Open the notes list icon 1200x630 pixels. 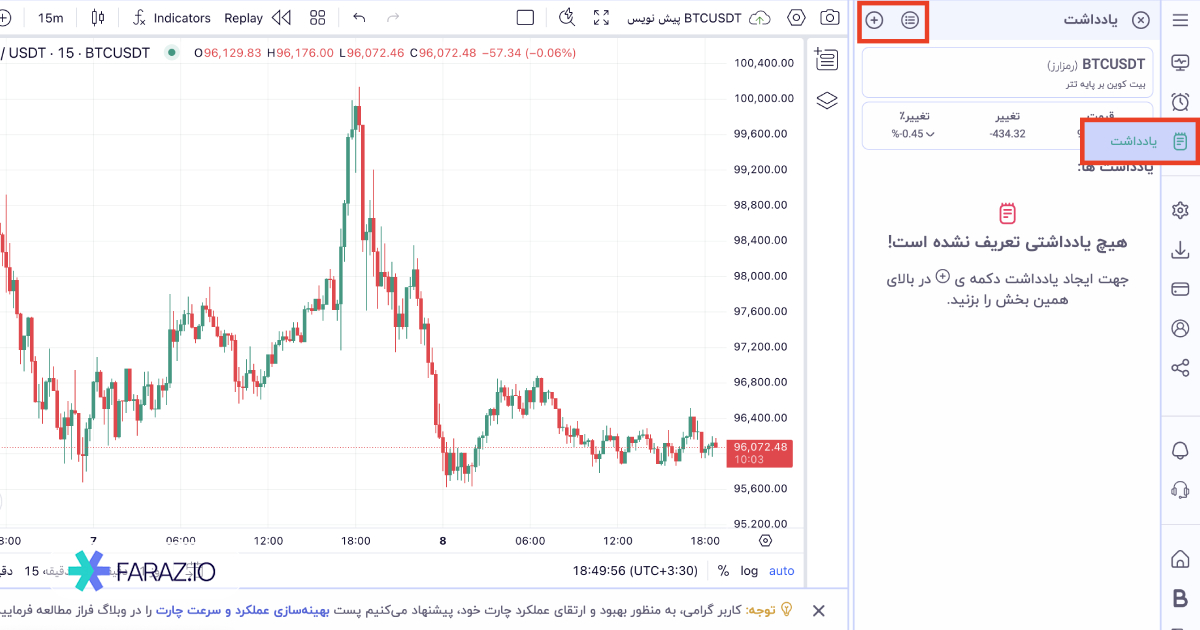pyautogui.click(x=910, y=20)
